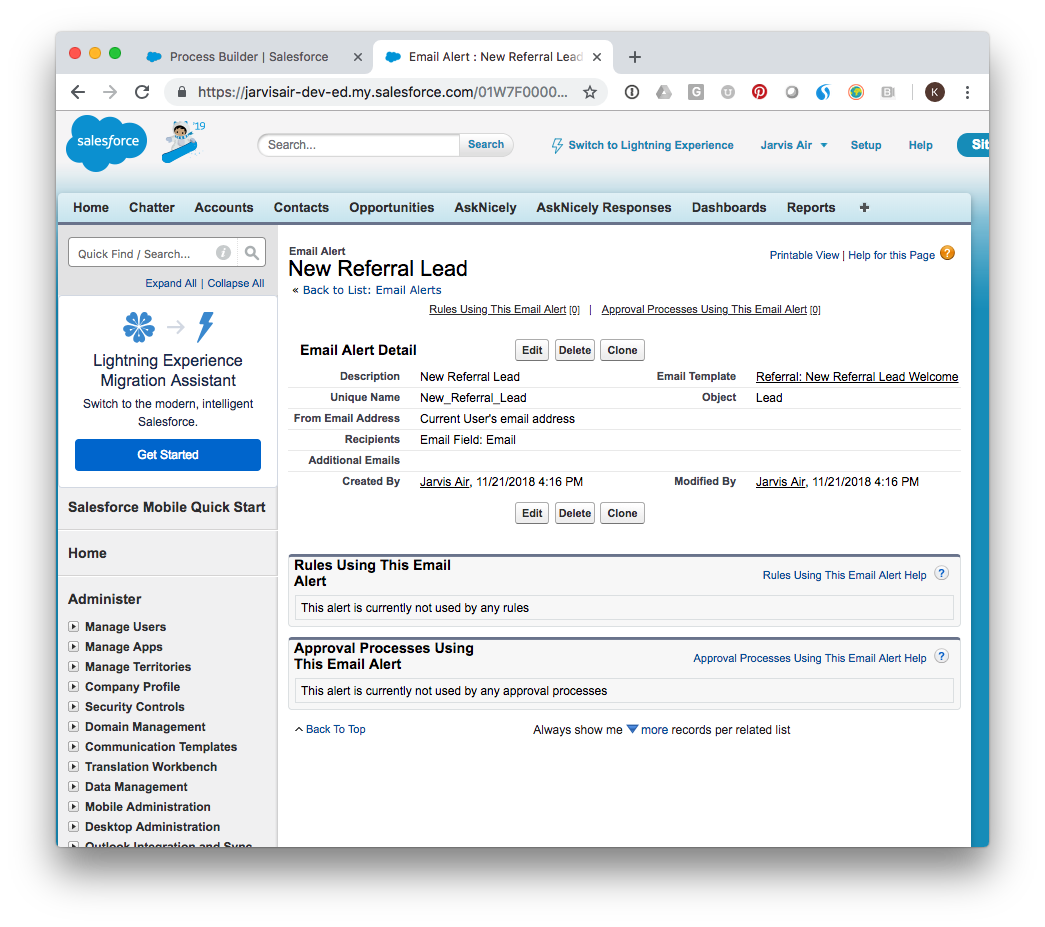
Task: Expand Communication Templates section
Action: click(73, 746)
